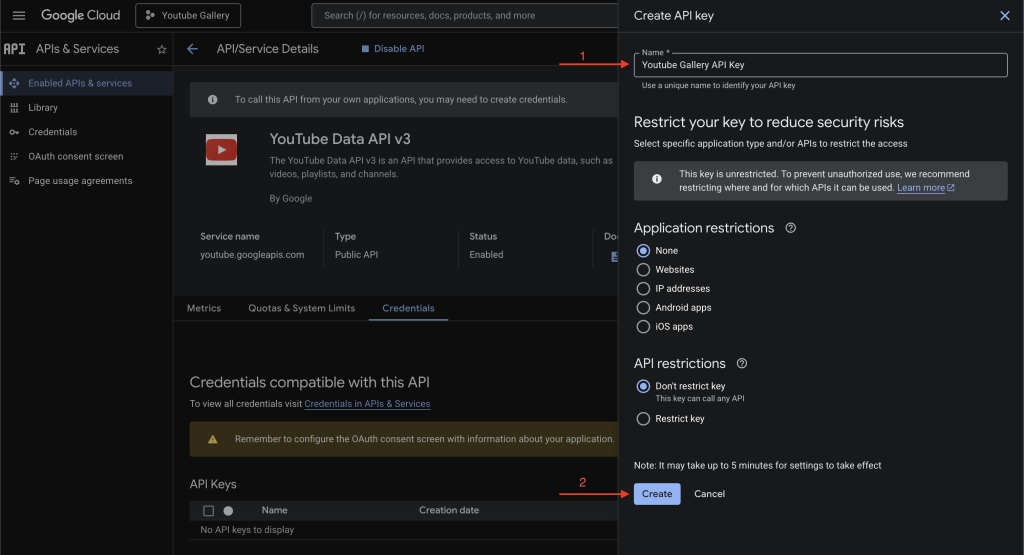The image size is (1024, 555).
Task: Open the Youtube Gallery project selector
Action: click(188, 15)
